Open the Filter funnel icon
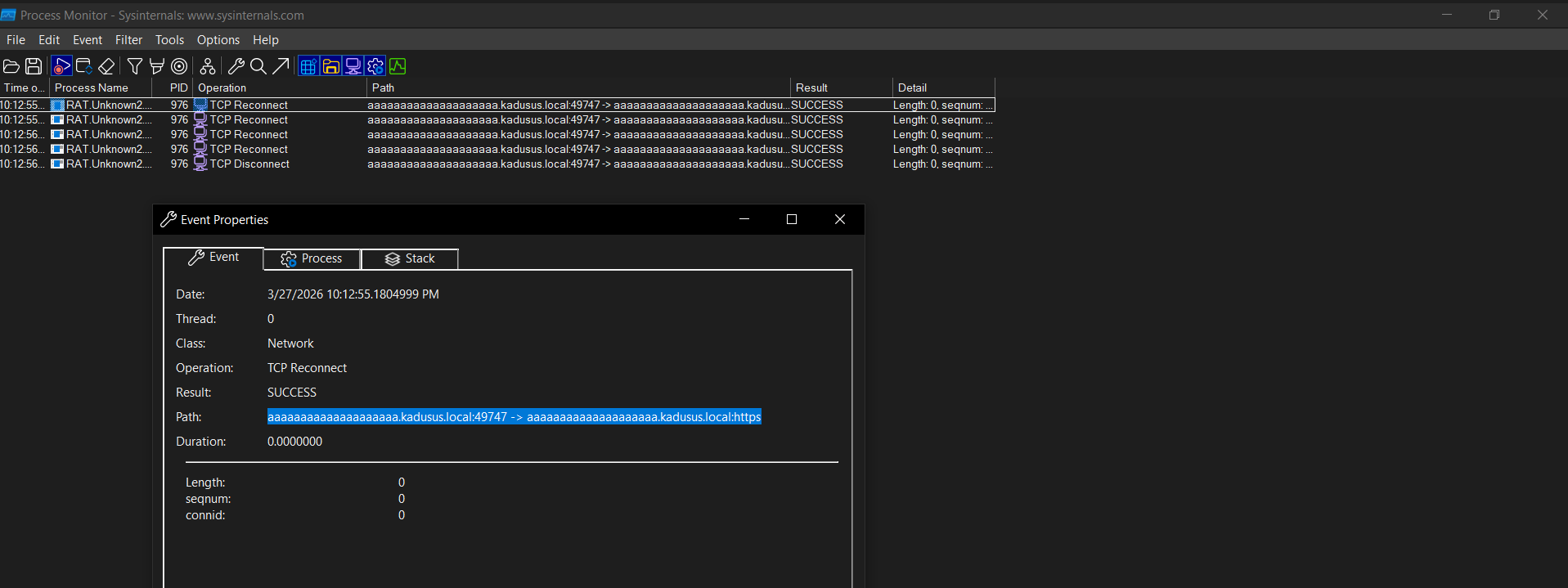1568x588 pixels. [135, 66]
